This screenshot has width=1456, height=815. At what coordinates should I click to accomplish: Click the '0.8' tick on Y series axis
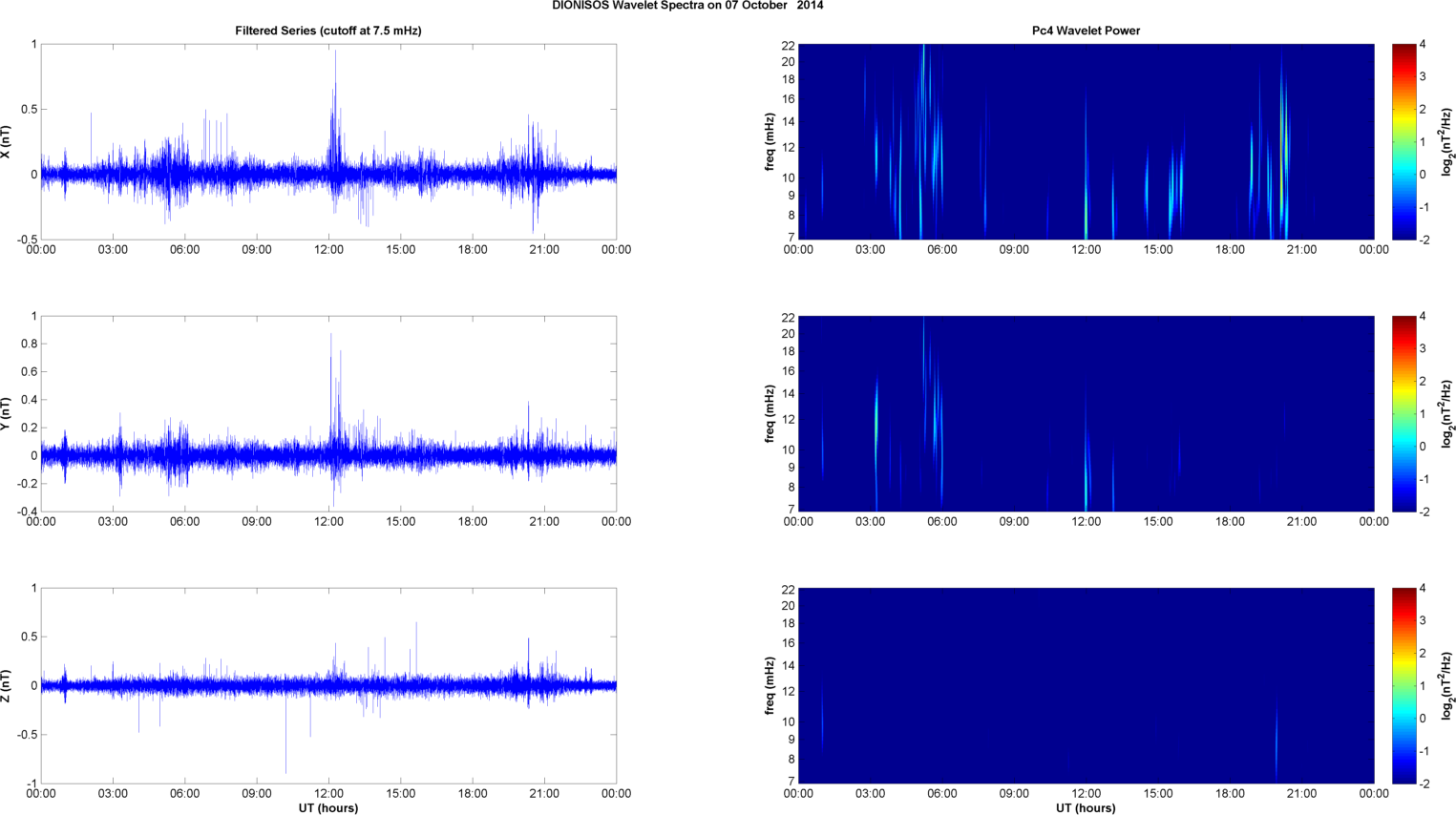29,345
